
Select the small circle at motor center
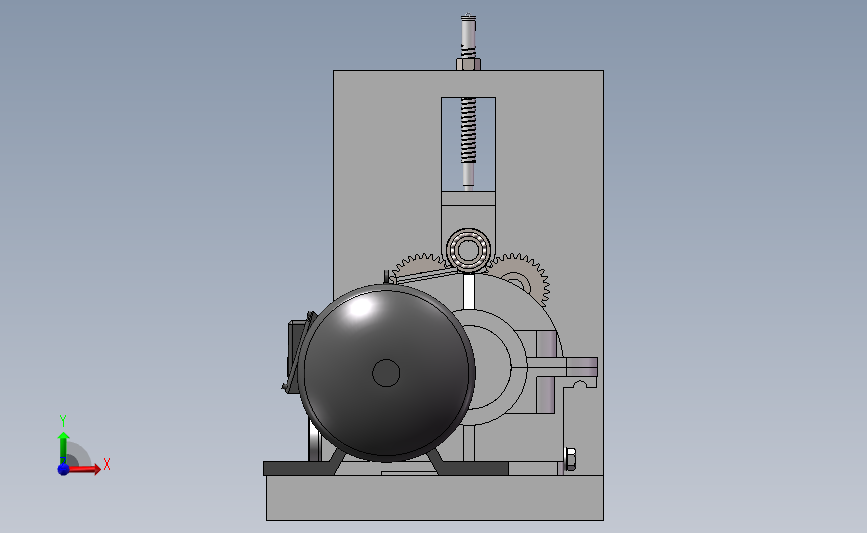[386, 373]
